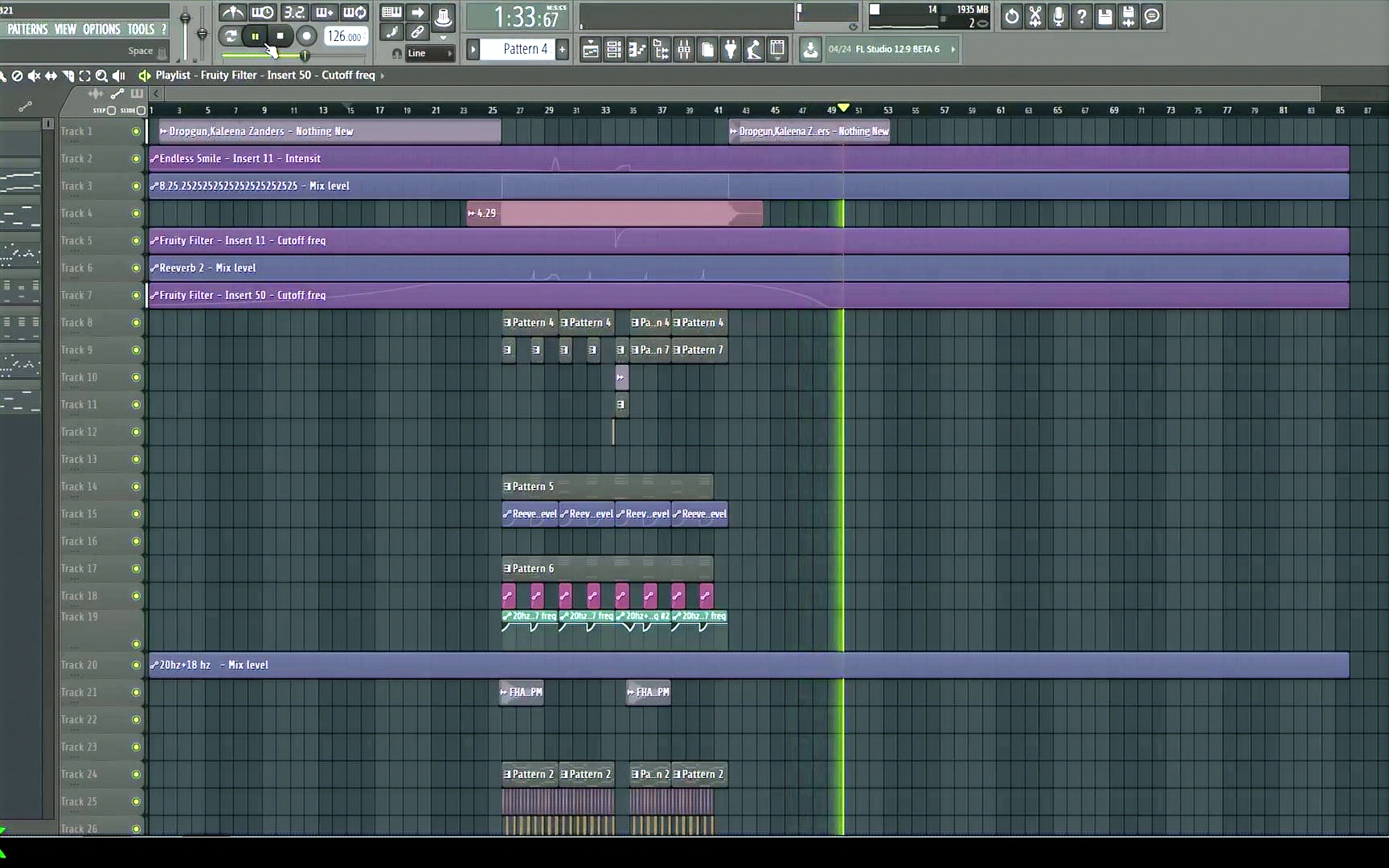The image size is (1389, 868).
Task: Open the TOOLS menu
Action: [141, 29]
